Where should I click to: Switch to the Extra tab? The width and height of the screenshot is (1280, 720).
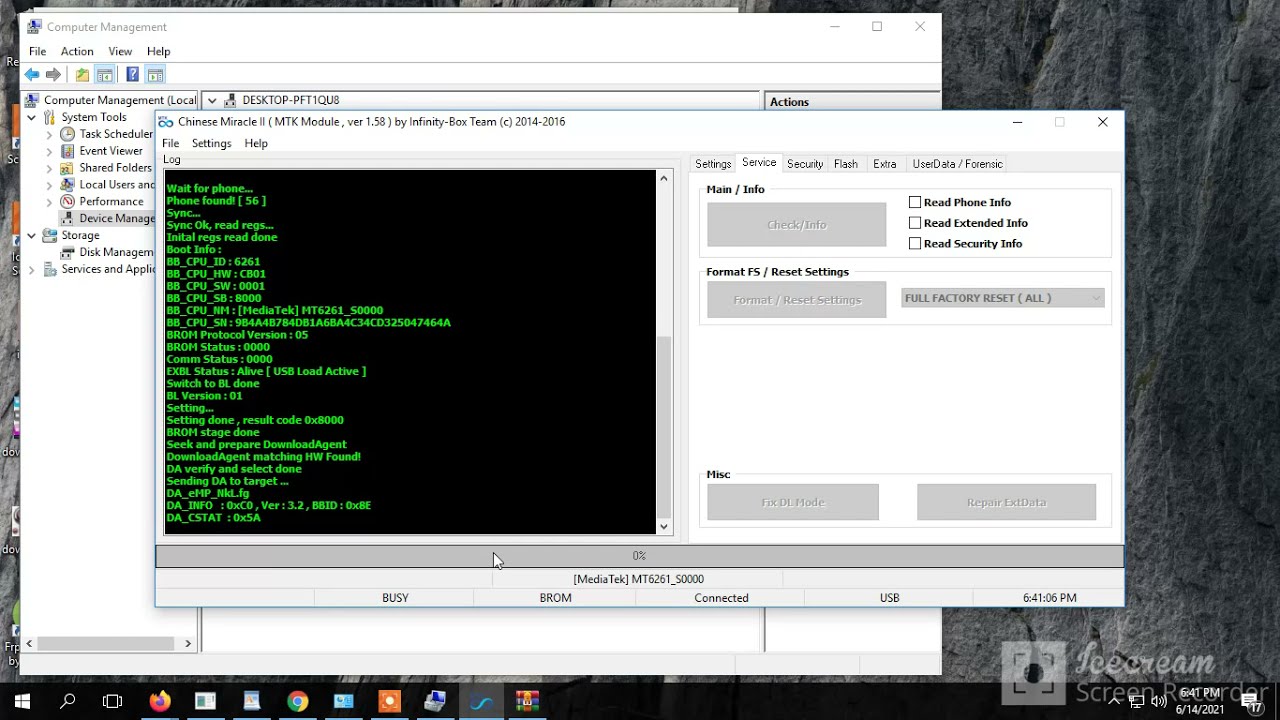coord(885,164)
